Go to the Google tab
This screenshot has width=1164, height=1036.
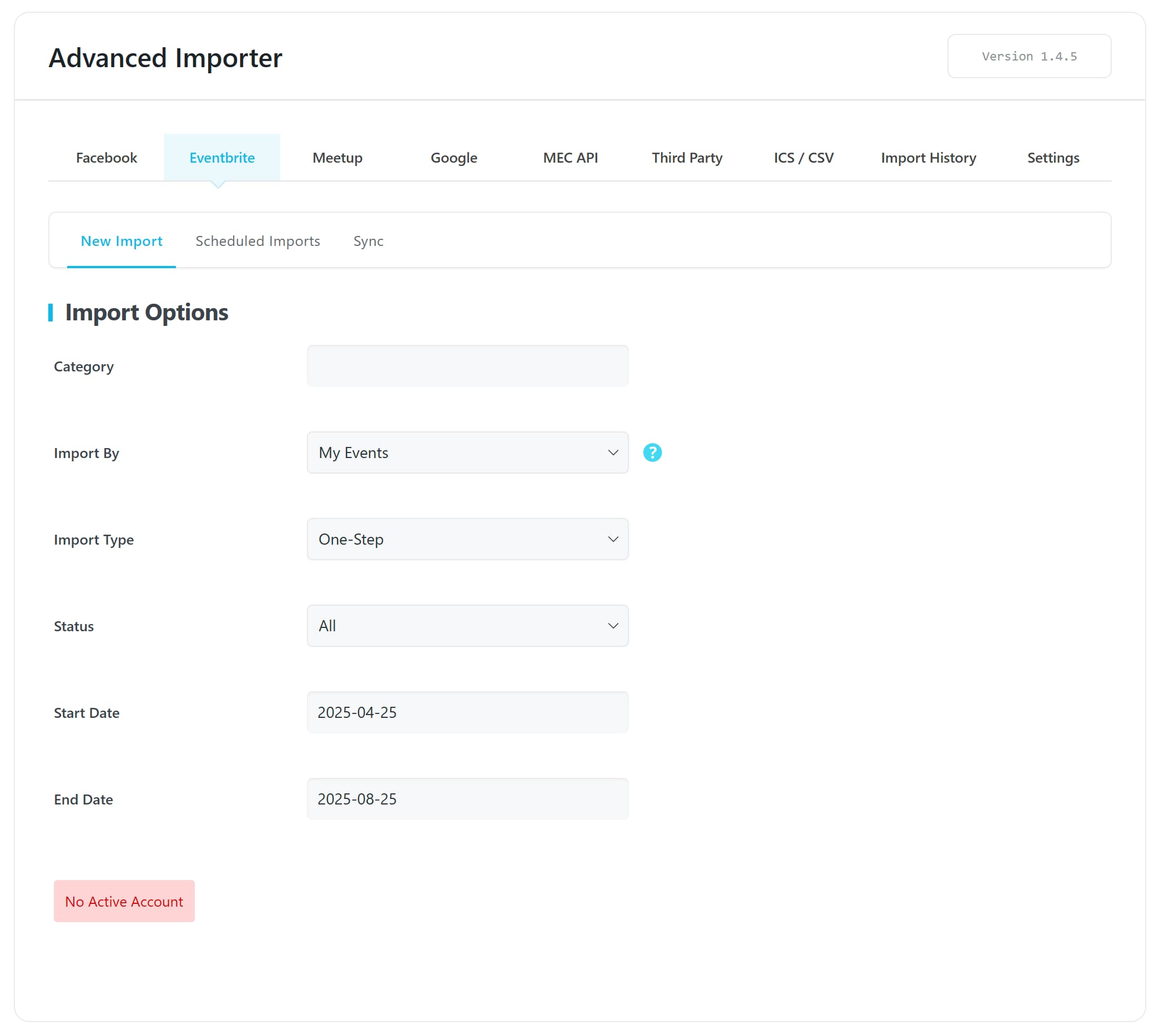pos(453,158)
